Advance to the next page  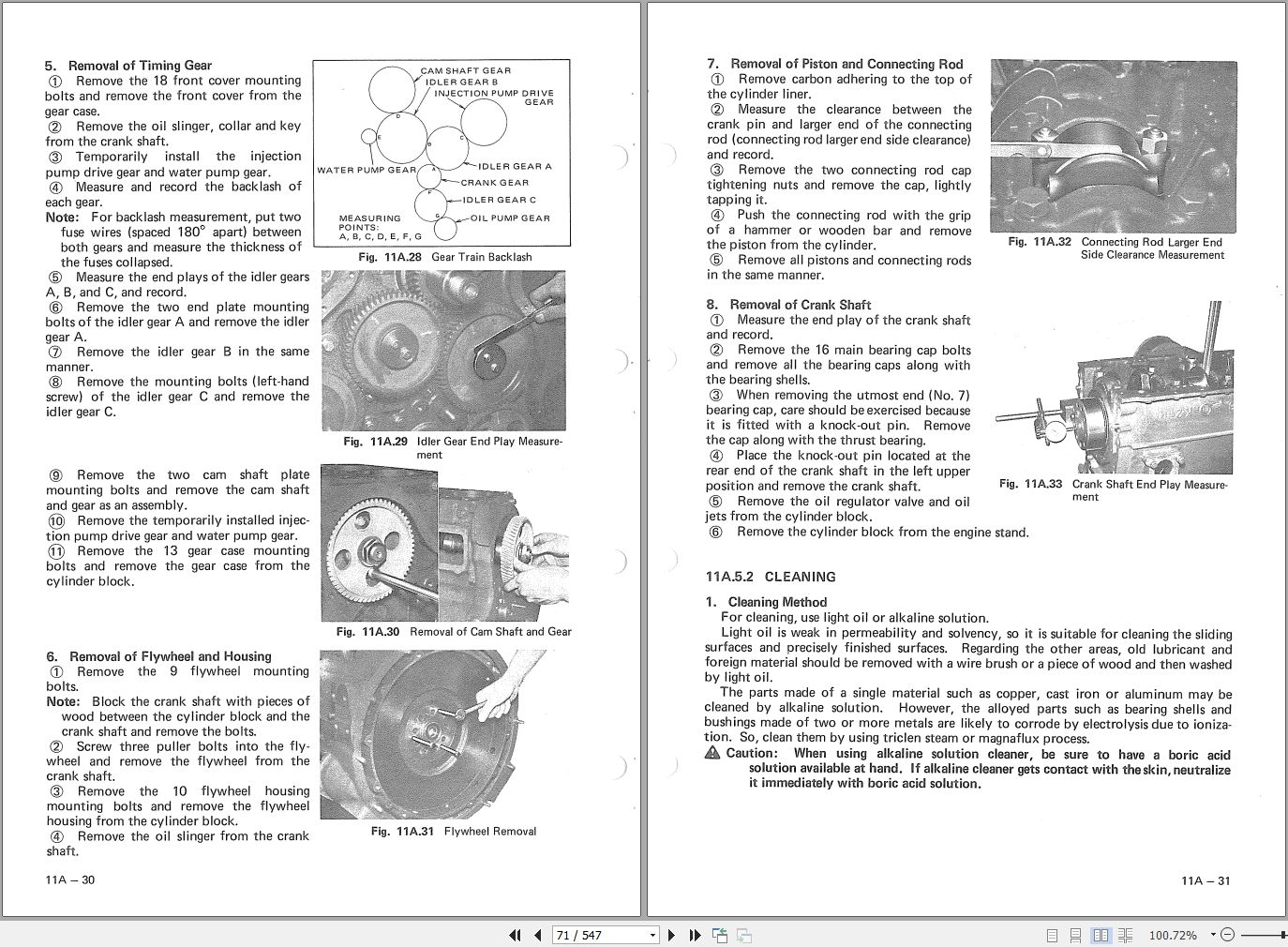coord(670,935)
